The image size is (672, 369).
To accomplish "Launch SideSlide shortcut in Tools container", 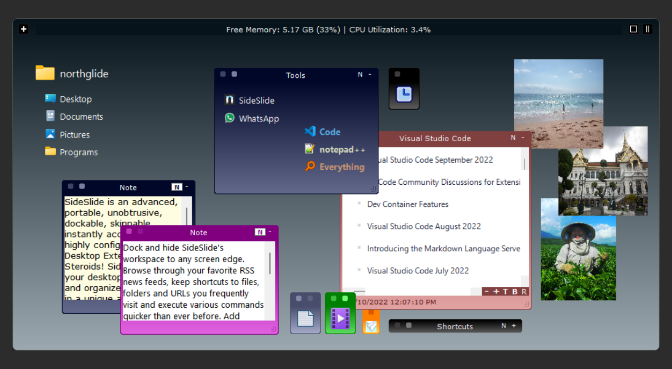I will click(249, 100).
